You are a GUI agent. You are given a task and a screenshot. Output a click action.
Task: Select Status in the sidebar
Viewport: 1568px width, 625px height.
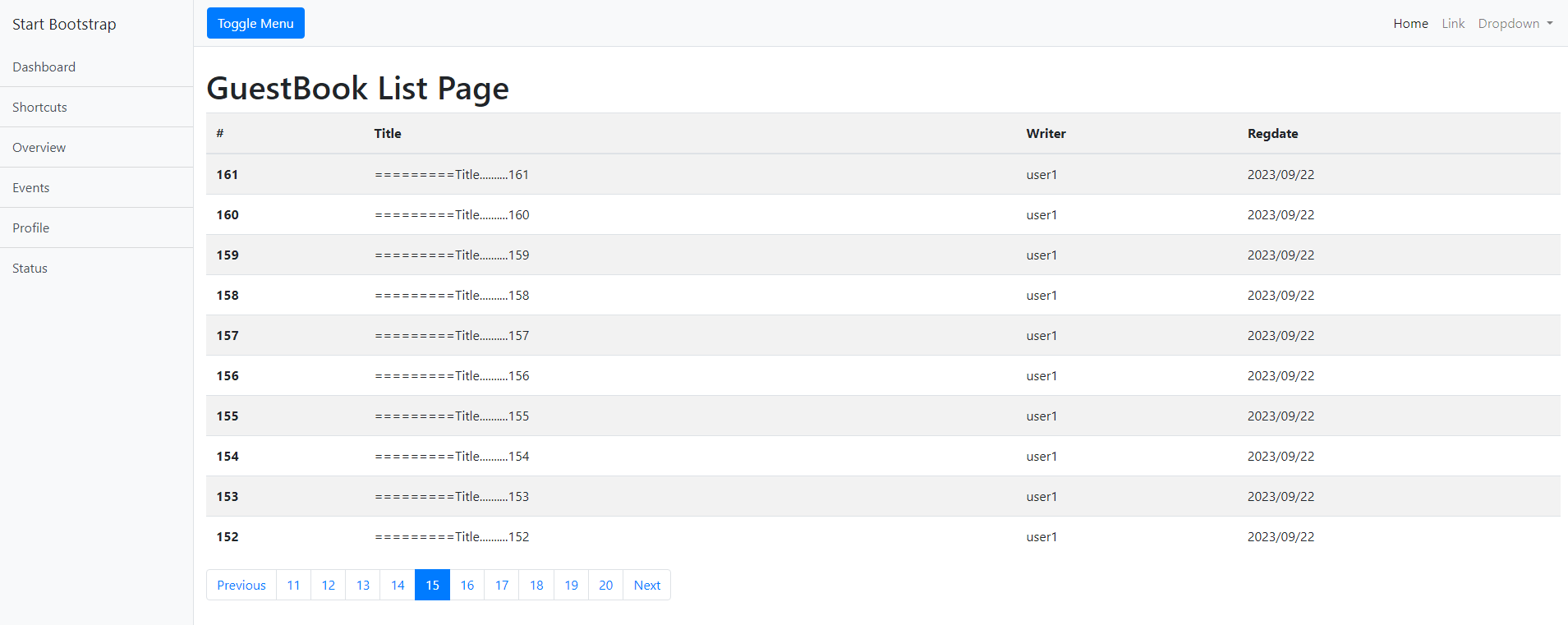pyautogui.click(x=97, y=268)
